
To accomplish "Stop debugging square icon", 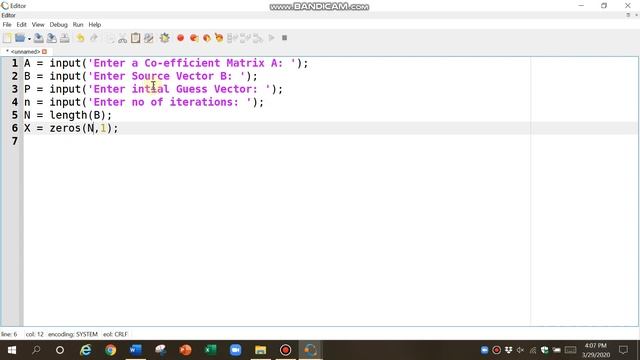I will pyautogui.click(x=284, y=38).
